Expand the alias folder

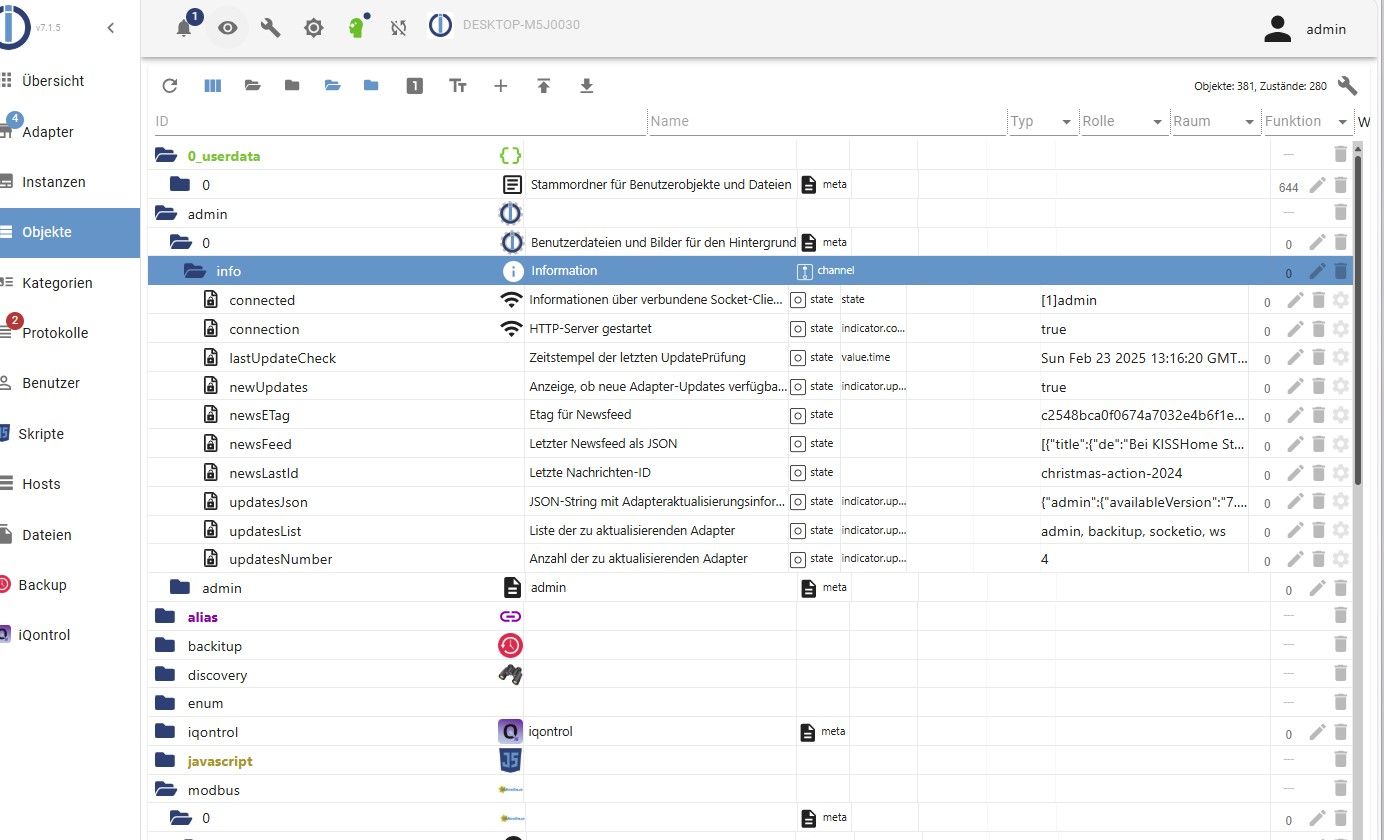[x=165, y=617]
